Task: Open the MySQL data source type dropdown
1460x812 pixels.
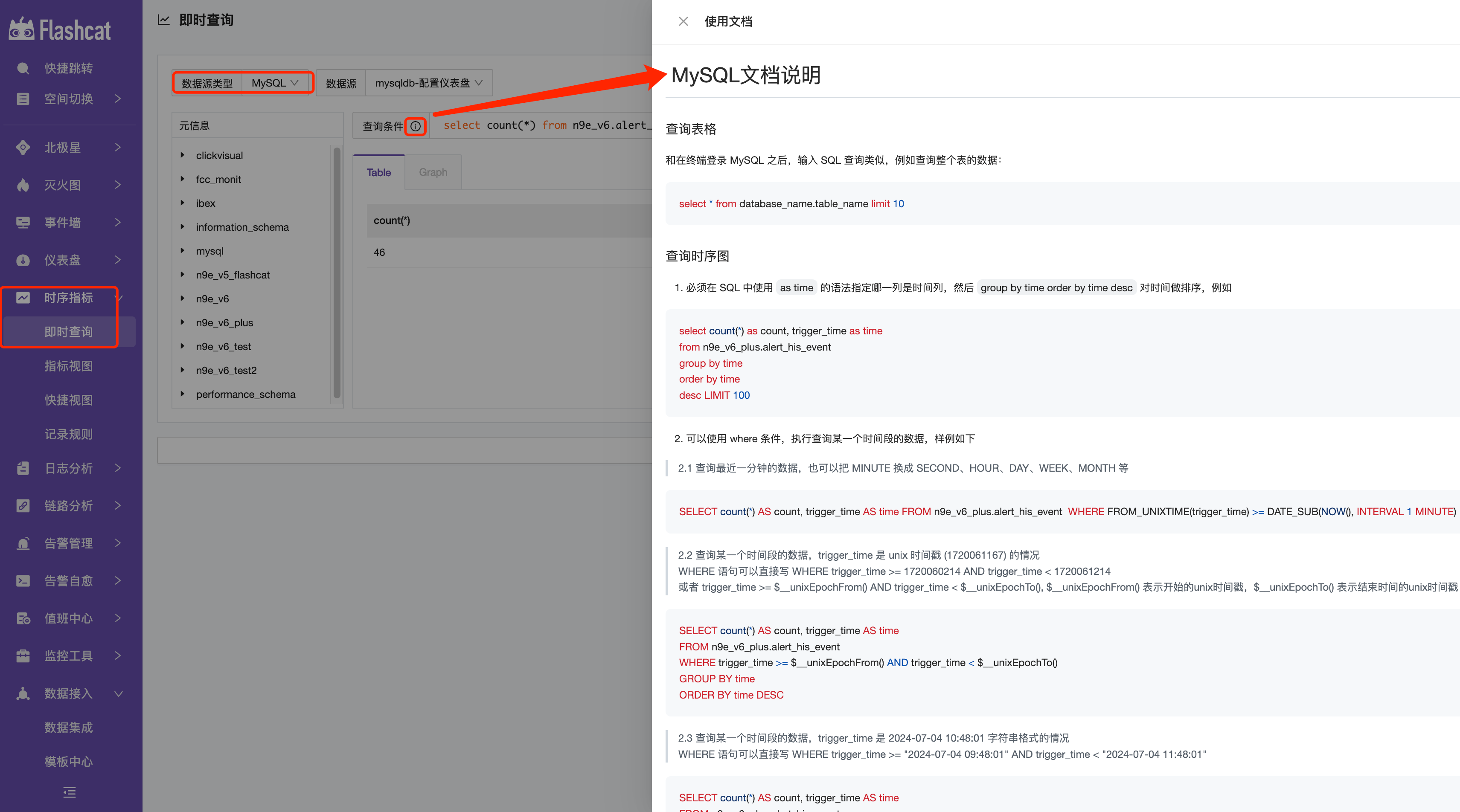Action: pyautogui.click(x=275, y=83)
